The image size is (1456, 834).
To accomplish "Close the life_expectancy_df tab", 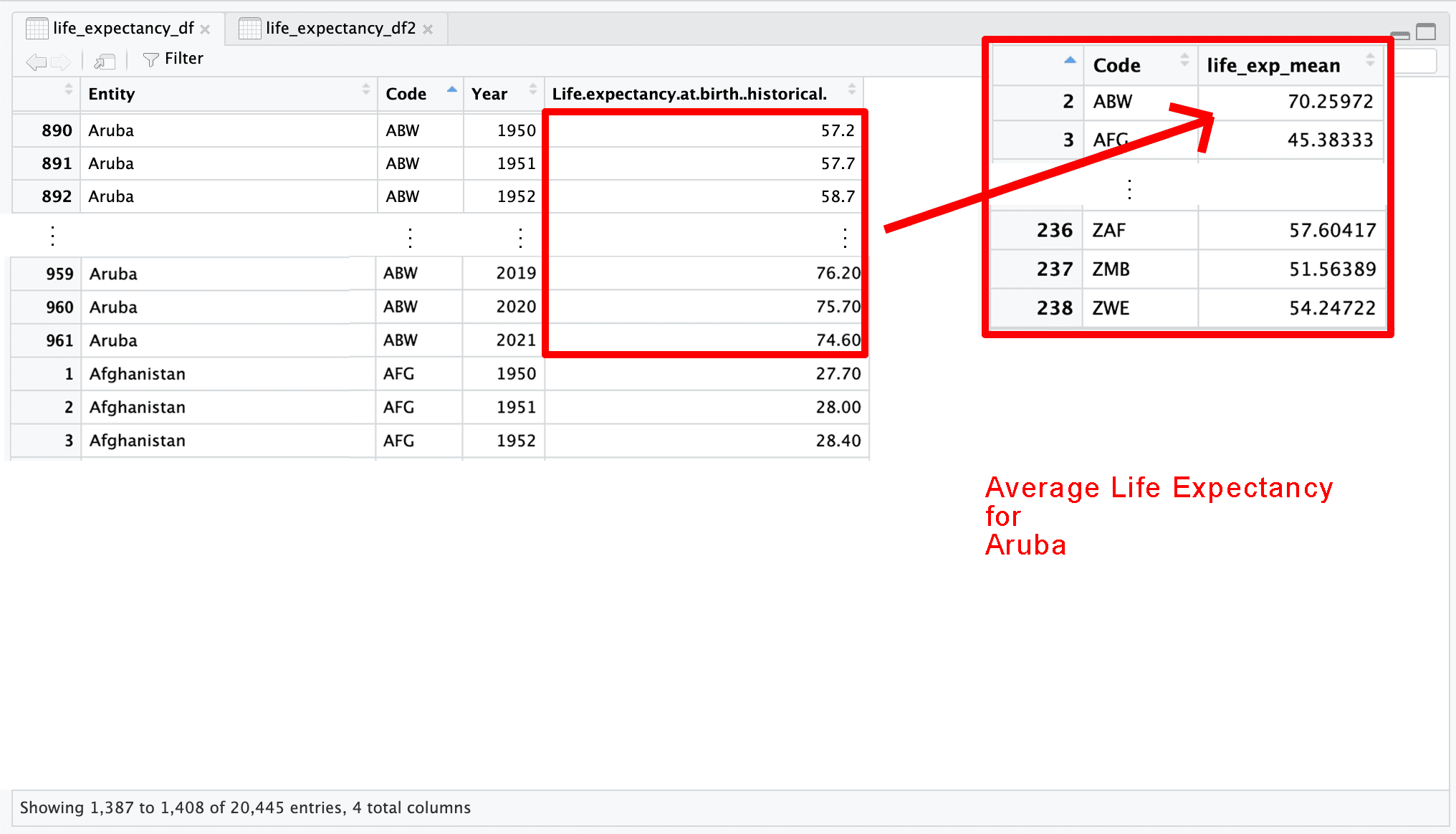I will point(206,29).
